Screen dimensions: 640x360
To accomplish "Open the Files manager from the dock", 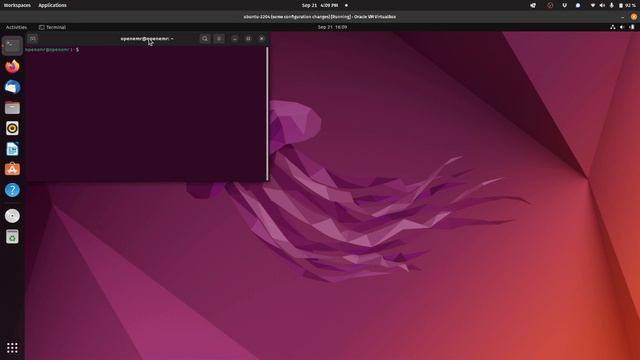I will (12, 108).
